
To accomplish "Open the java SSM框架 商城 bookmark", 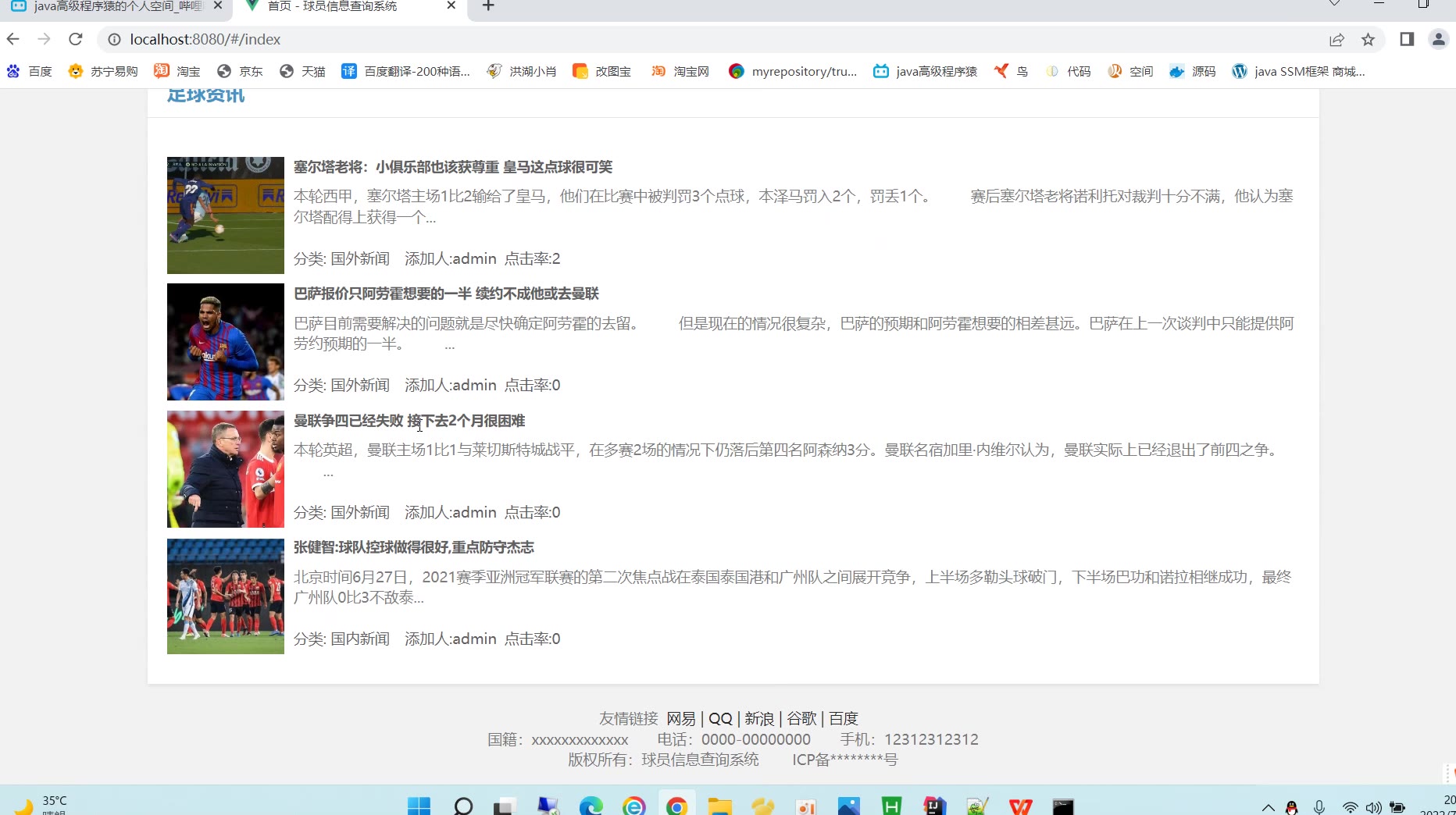I will click(1298, 71).
